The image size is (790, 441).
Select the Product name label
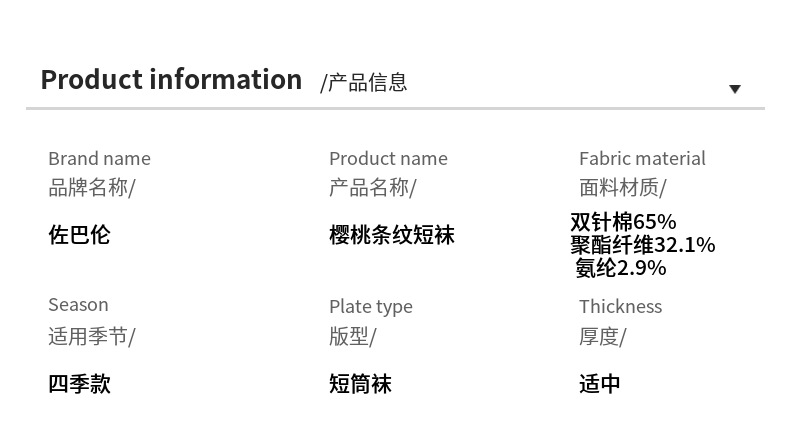pyautogui.click(x=388, y=158)
